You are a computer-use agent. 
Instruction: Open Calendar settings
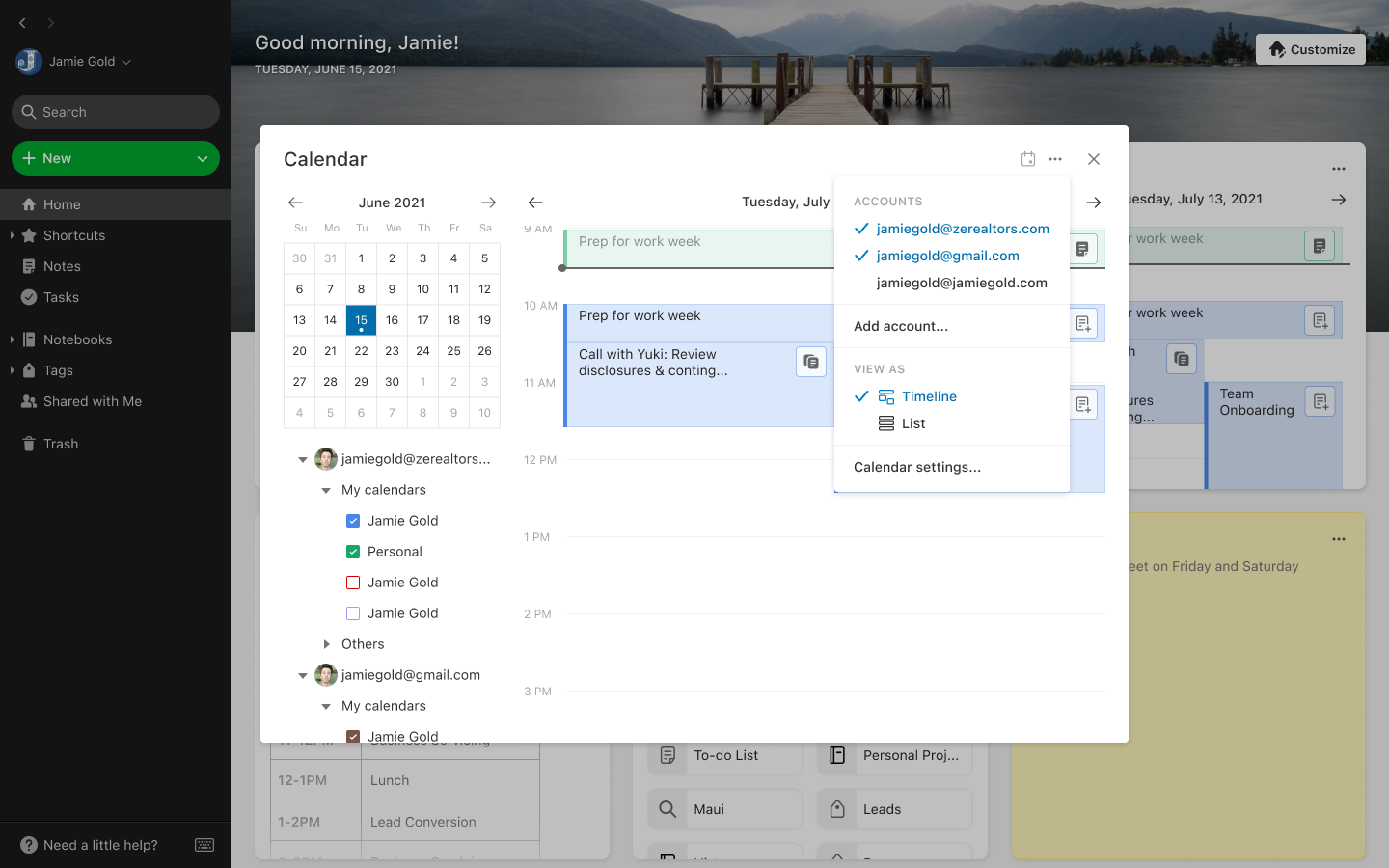pos(952,467)
